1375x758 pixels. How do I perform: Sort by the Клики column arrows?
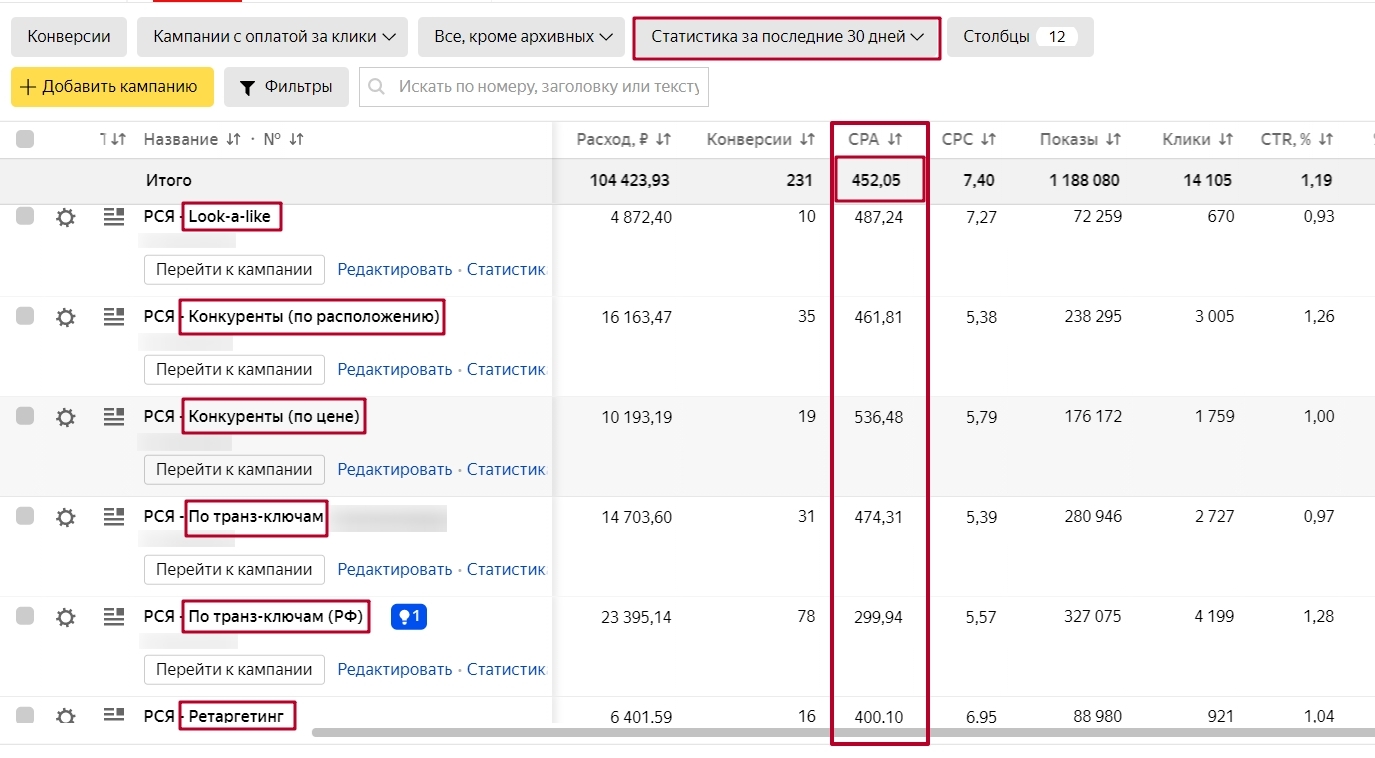tap(1227, 140)
